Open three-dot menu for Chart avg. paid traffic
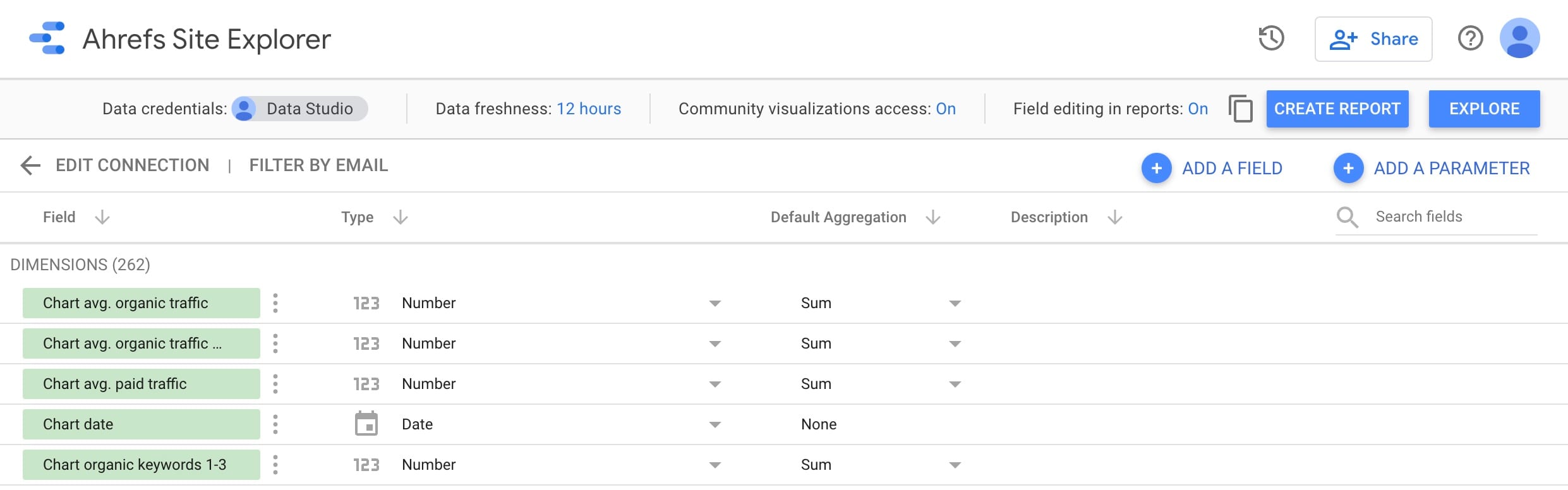 (275, 384)
